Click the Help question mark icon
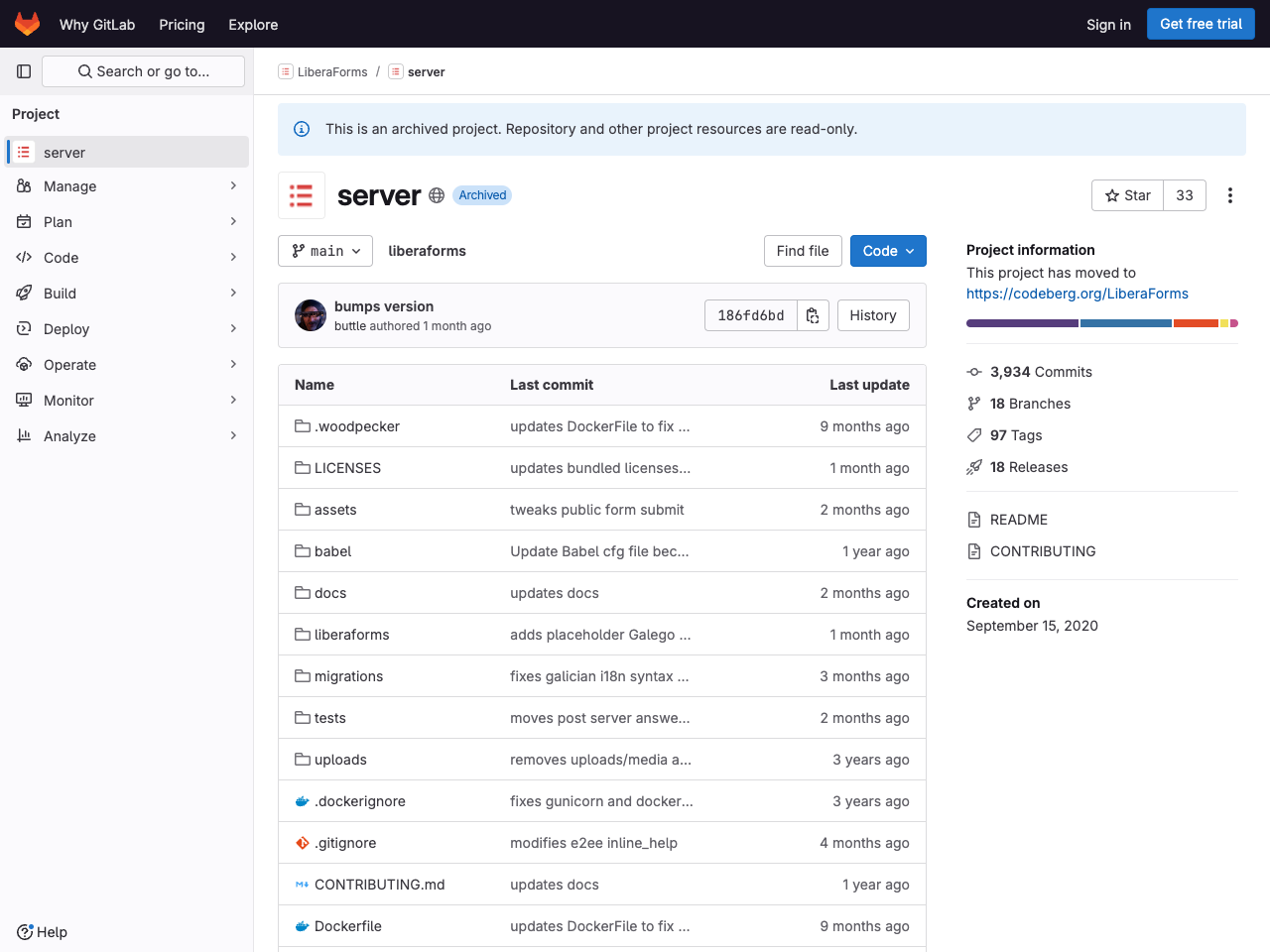The width and height of the screenshot is (1270, 952). coord(25,932)
